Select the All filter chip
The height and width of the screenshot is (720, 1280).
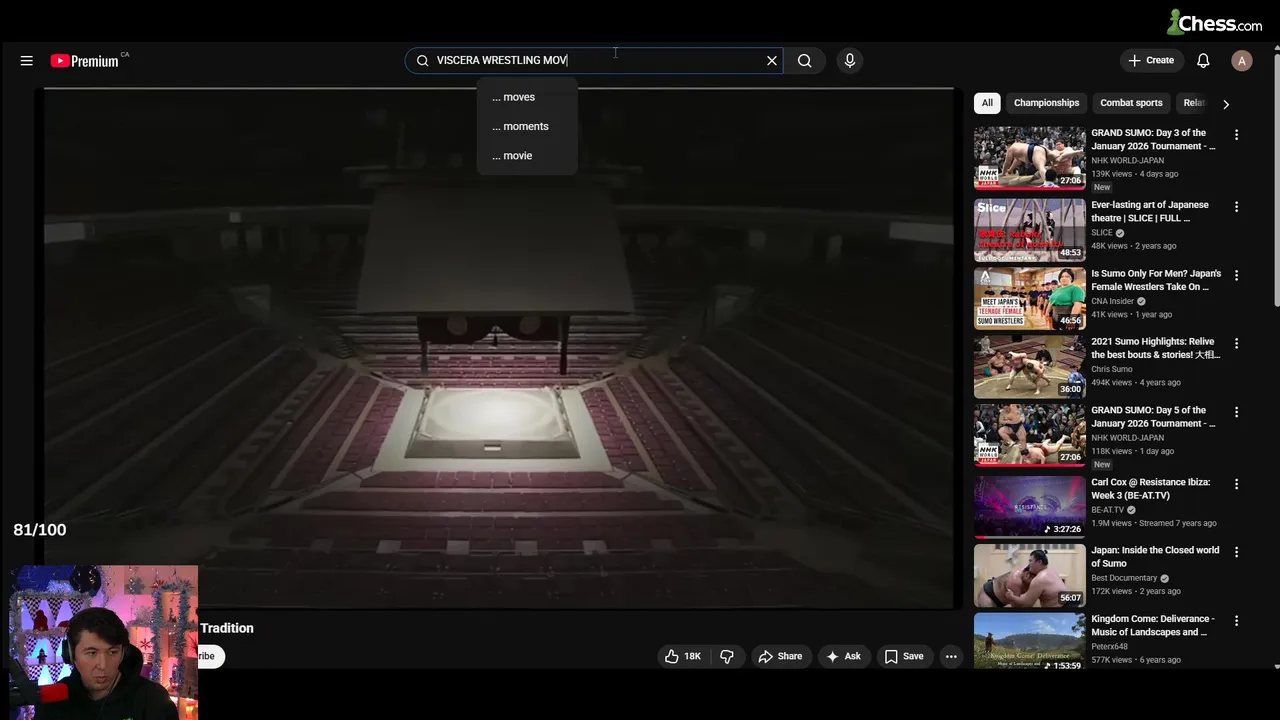pos(987,103)
